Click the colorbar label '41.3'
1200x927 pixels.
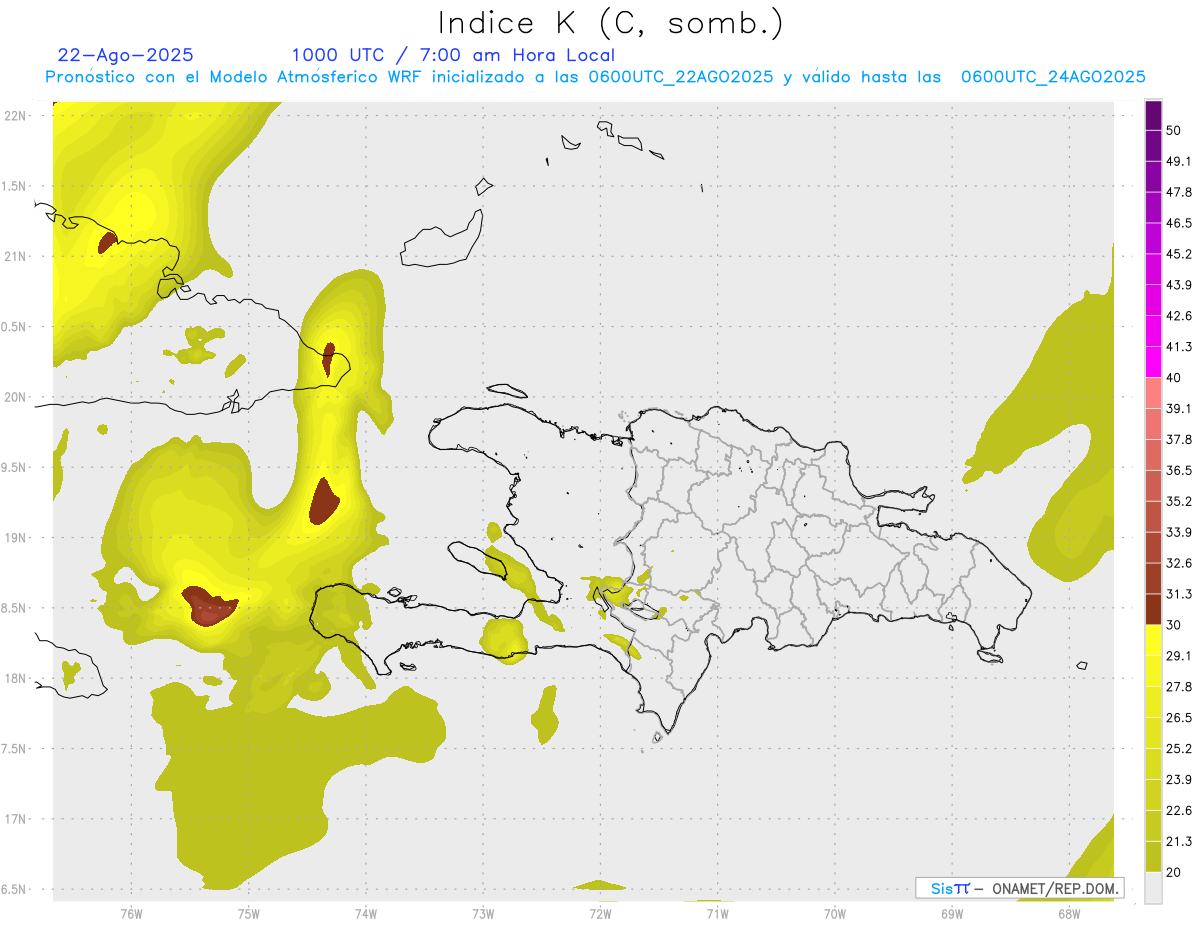pyautogui.click(x=1179, y=347)
